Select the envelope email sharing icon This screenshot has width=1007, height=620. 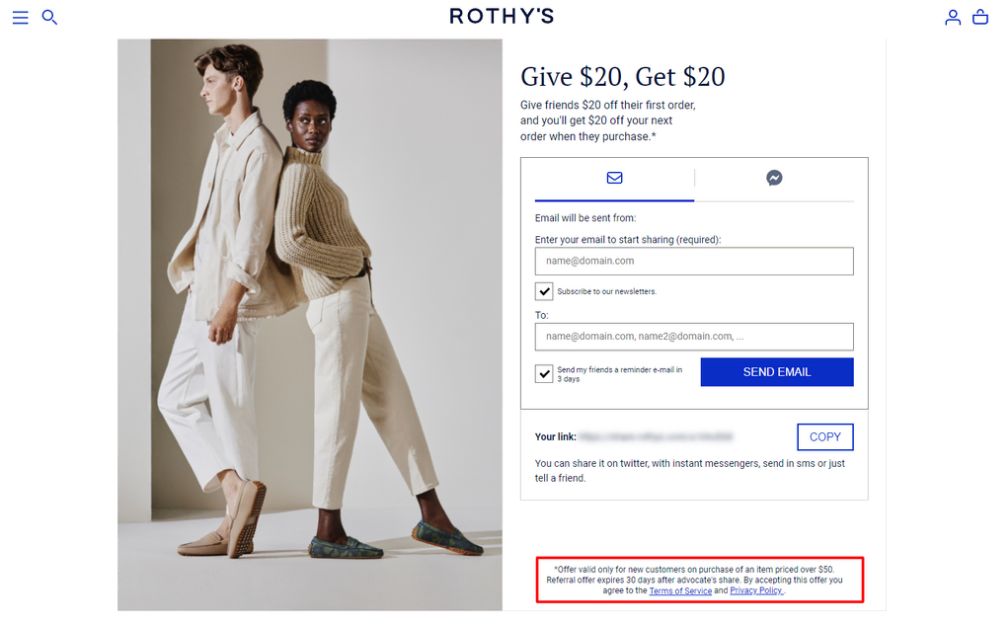point(613,178)
